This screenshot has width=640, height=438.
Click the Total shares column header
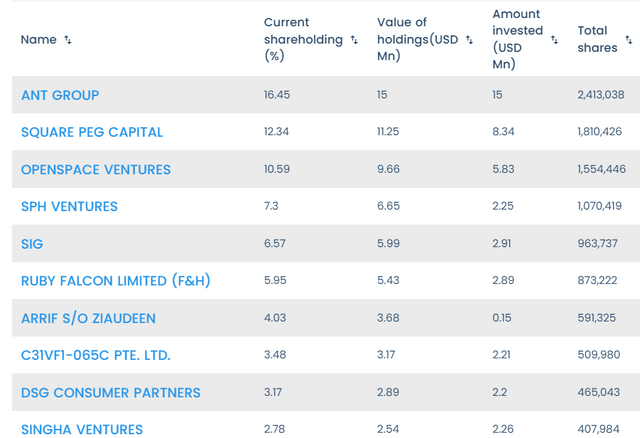598,39
